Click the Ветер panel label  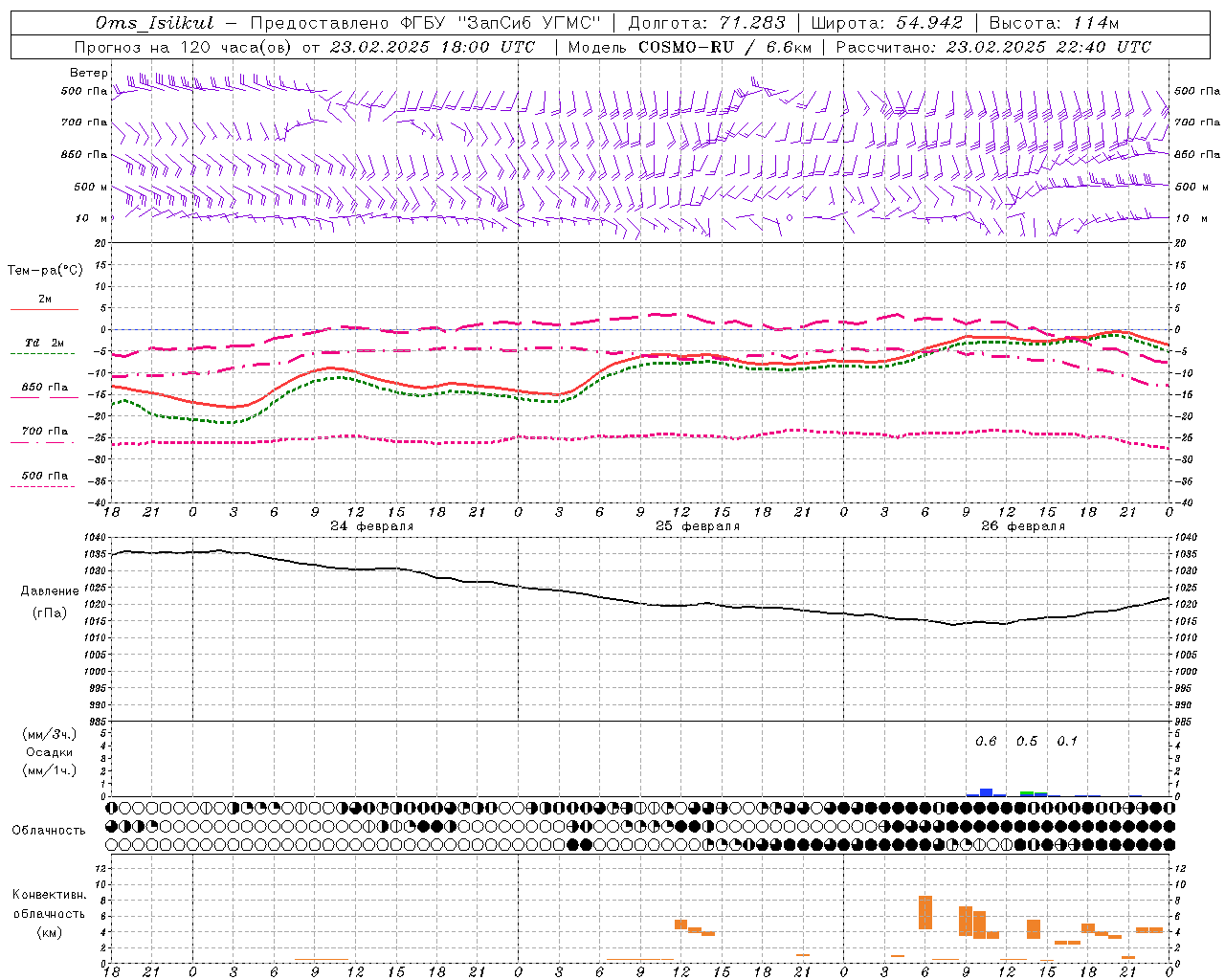pos(89,73)
